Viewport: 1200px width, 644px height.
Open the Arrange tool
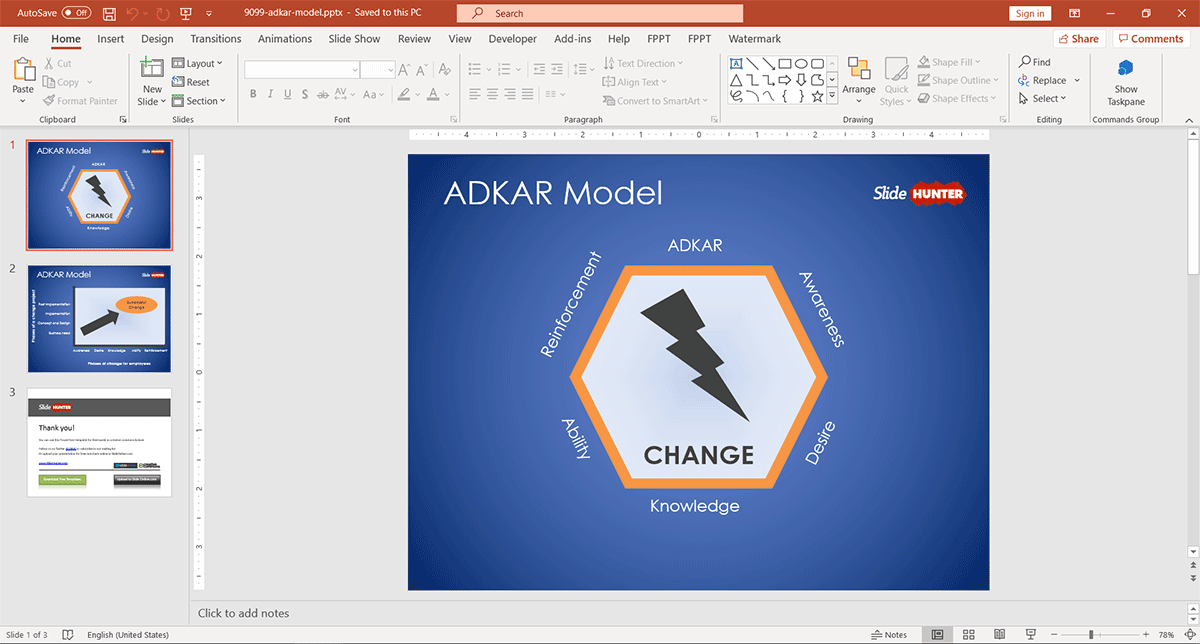(858, 78)
